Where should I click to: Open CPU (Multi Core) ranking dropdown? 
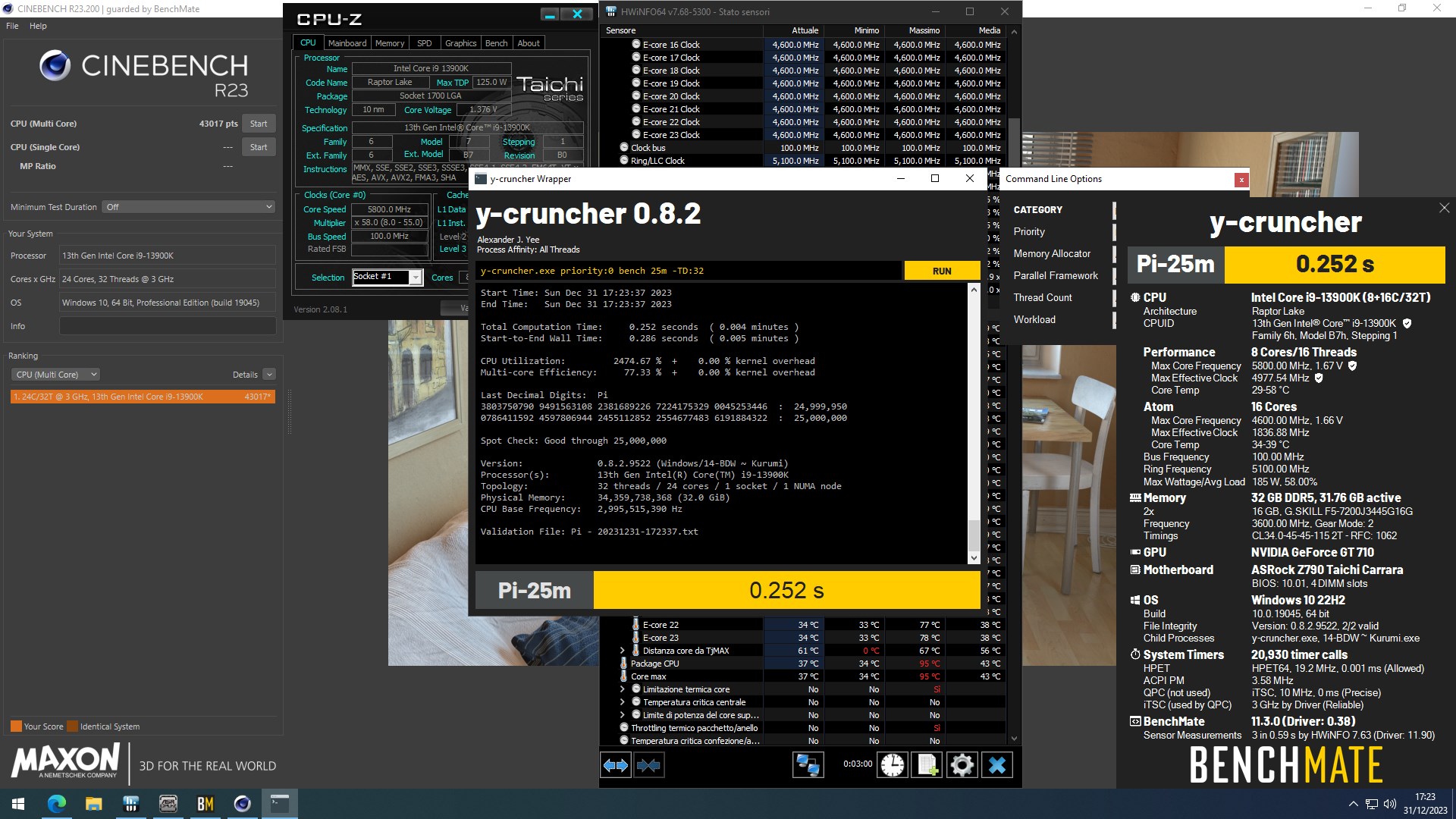[x=56, y=375]
